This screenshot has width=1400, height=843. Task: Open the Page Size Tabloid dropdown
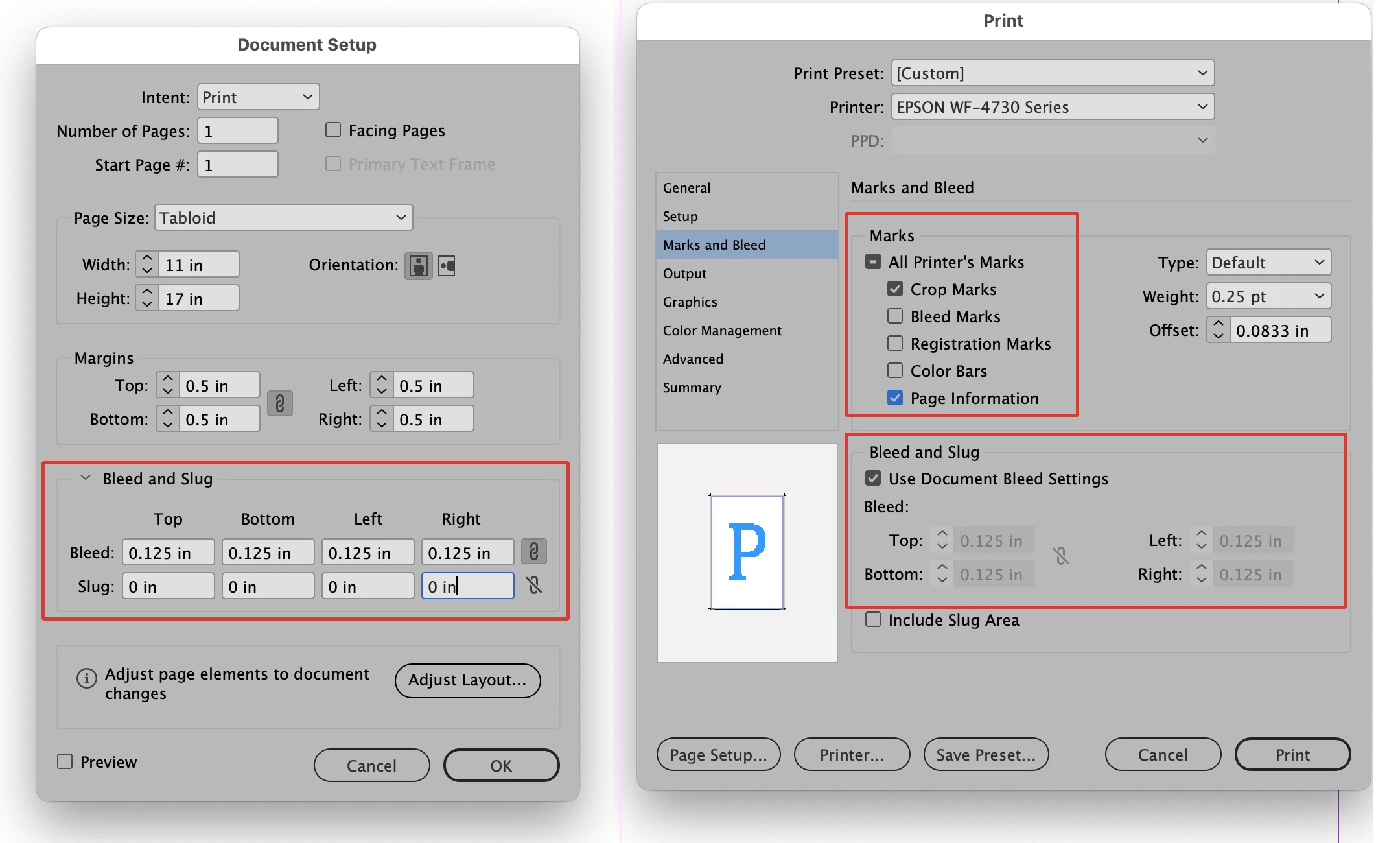(284, 218)
